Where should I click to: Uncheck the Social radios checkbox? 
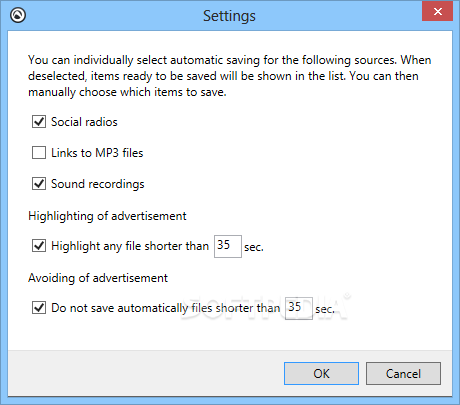click(39, 122)
